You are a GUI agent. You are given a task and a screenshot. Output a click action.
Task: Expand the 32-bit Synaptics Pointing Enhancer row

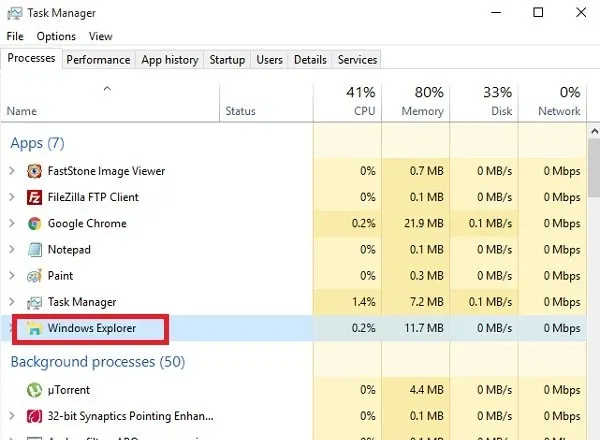[12, 416]
